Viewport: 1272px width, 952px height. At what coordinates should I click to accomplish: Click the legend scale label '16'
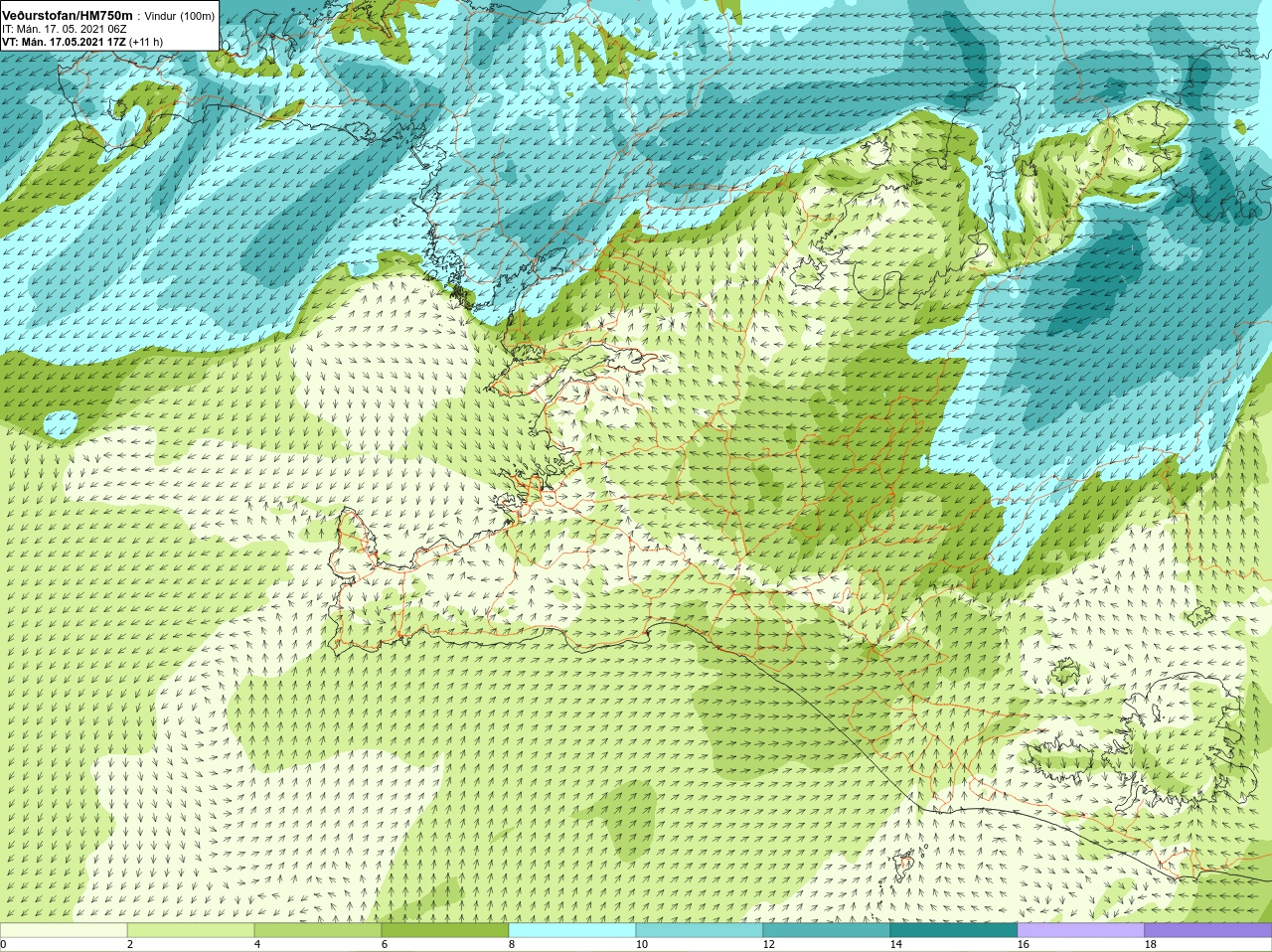coord(1024,944)
